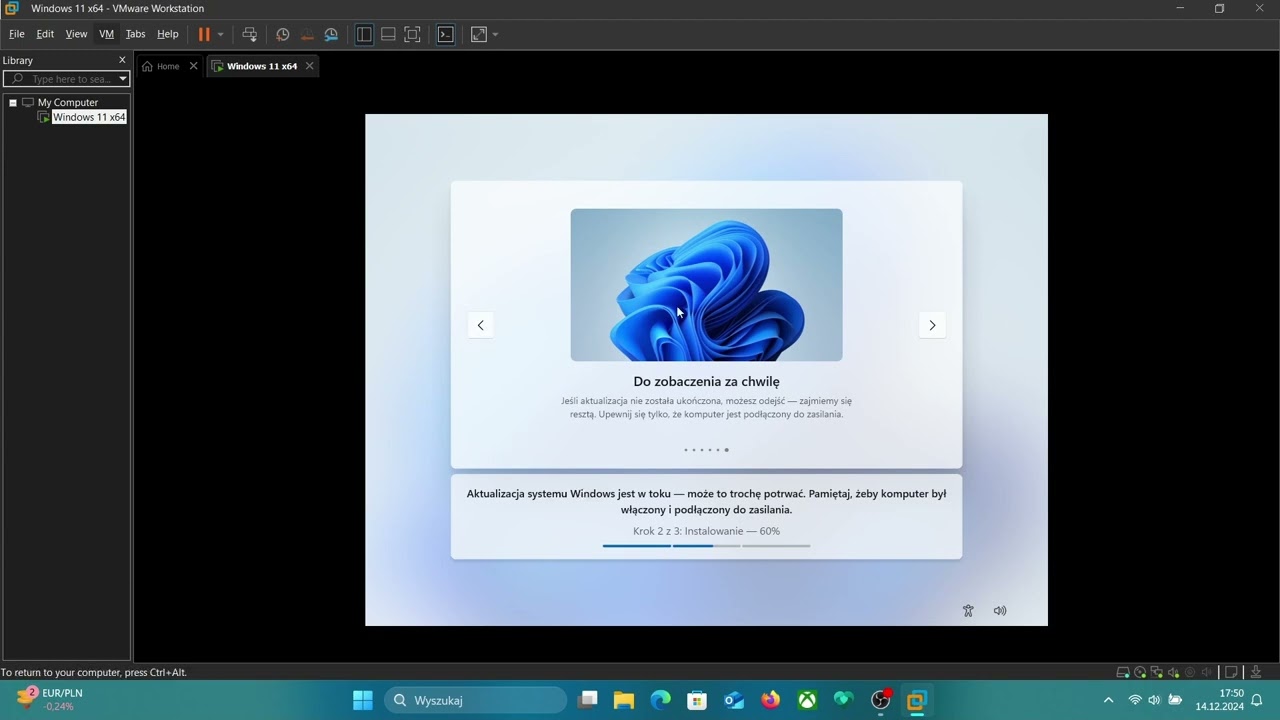
Task: Switch to OBS Studio on the taskbar
Action: pos(880,700)
